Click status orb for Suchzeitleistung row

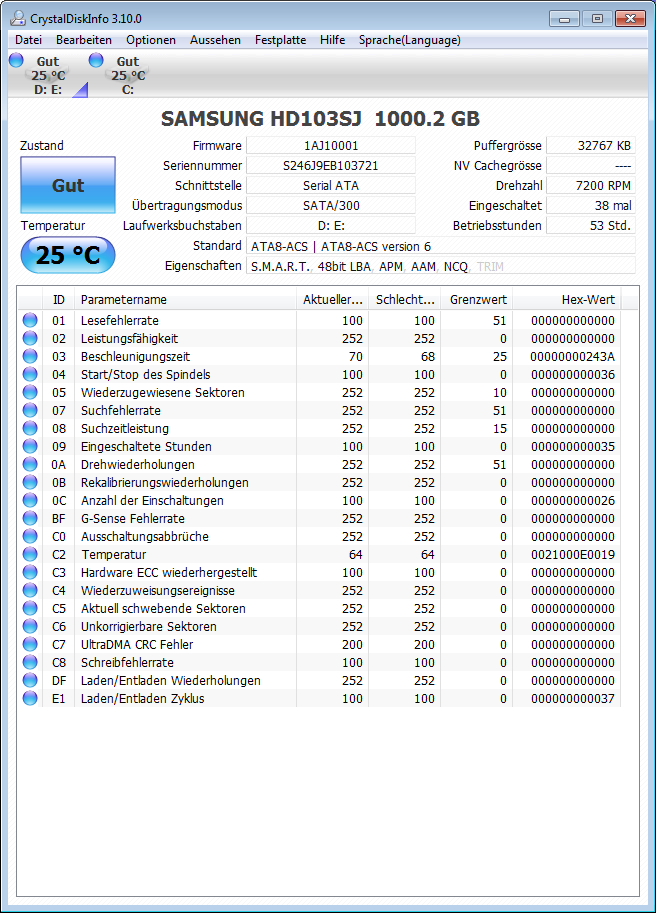coord(30,429)
